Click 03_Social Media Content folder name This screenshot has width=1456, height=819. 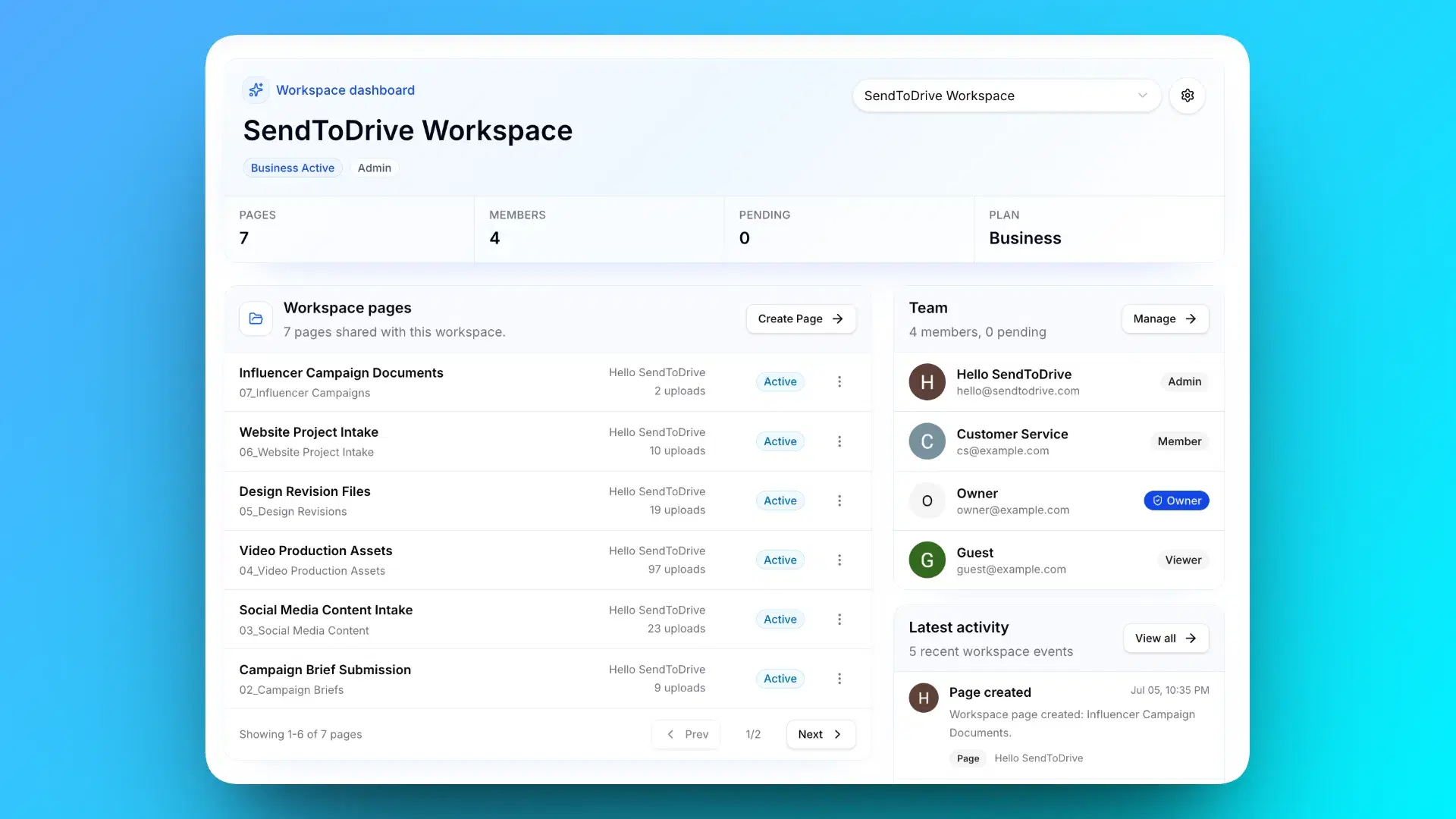304,631
